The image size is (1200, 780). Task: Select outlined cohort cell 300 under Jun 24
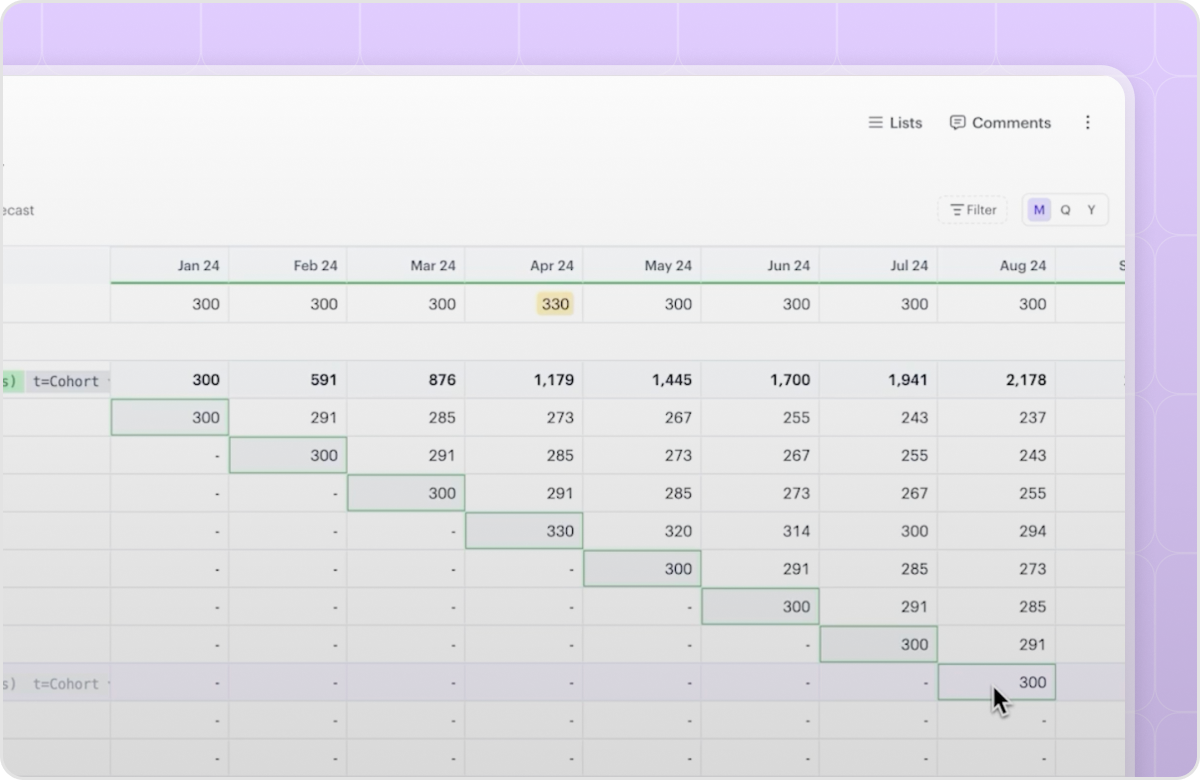click(x=760, y=606)
